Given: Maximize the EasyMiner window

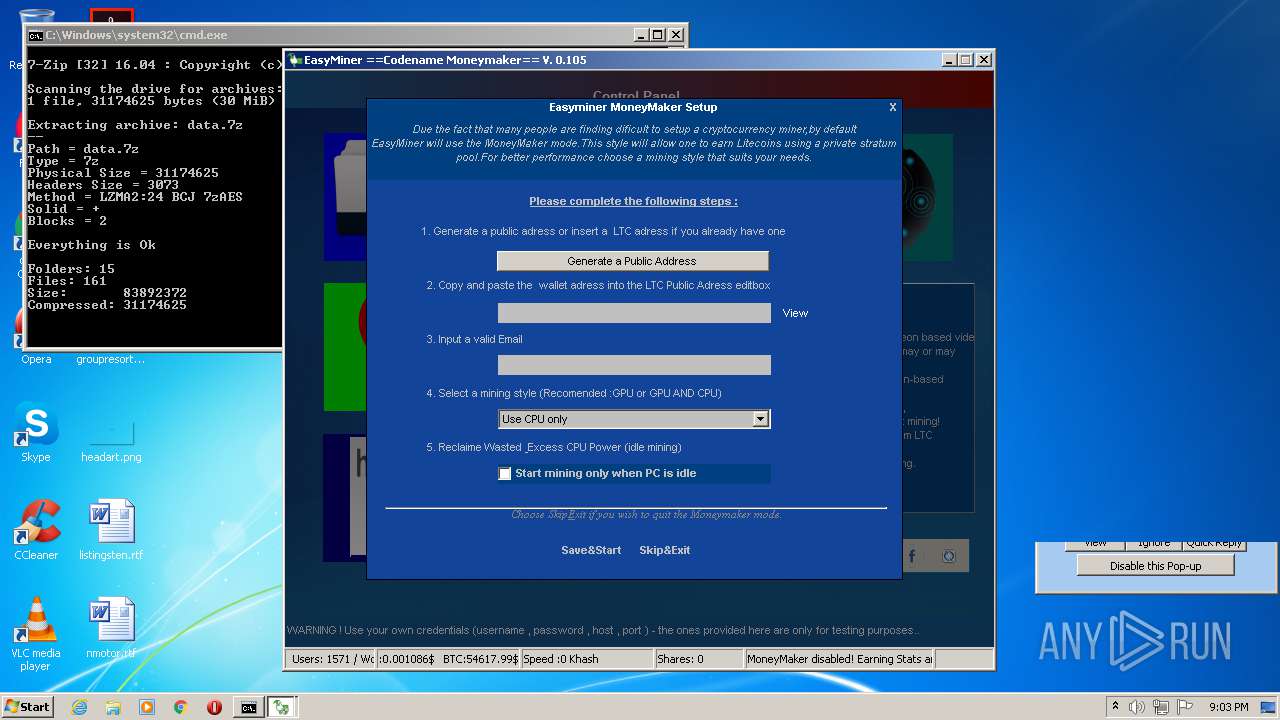Looking at the screenshot, I should tap(965, 60).
